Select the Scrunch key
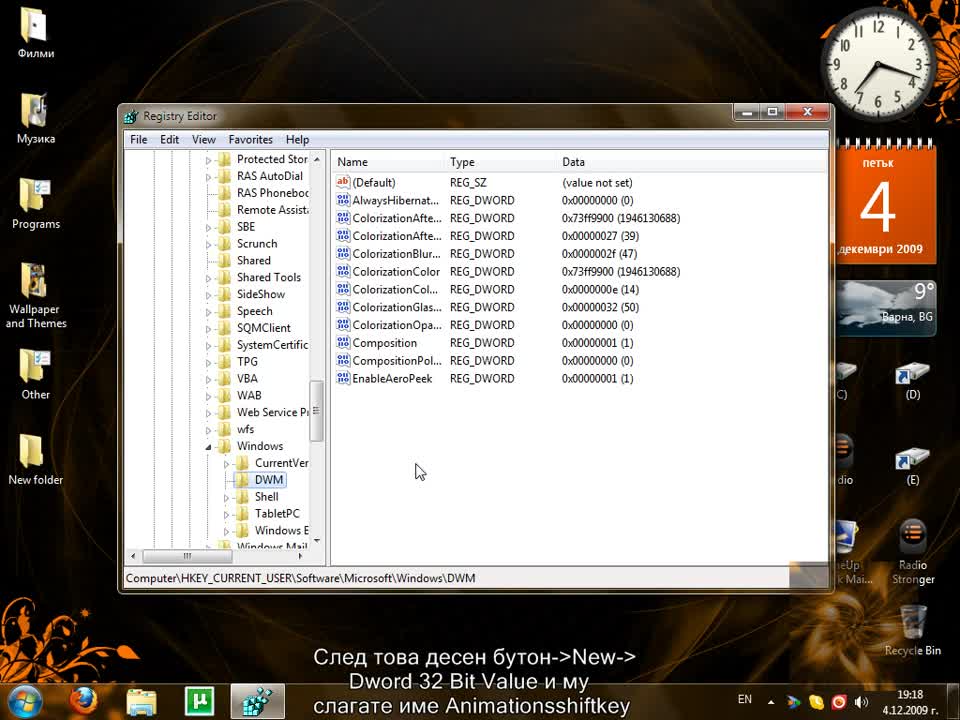The width and height of the screenshot is (960, 720). (x=257, y=244)
